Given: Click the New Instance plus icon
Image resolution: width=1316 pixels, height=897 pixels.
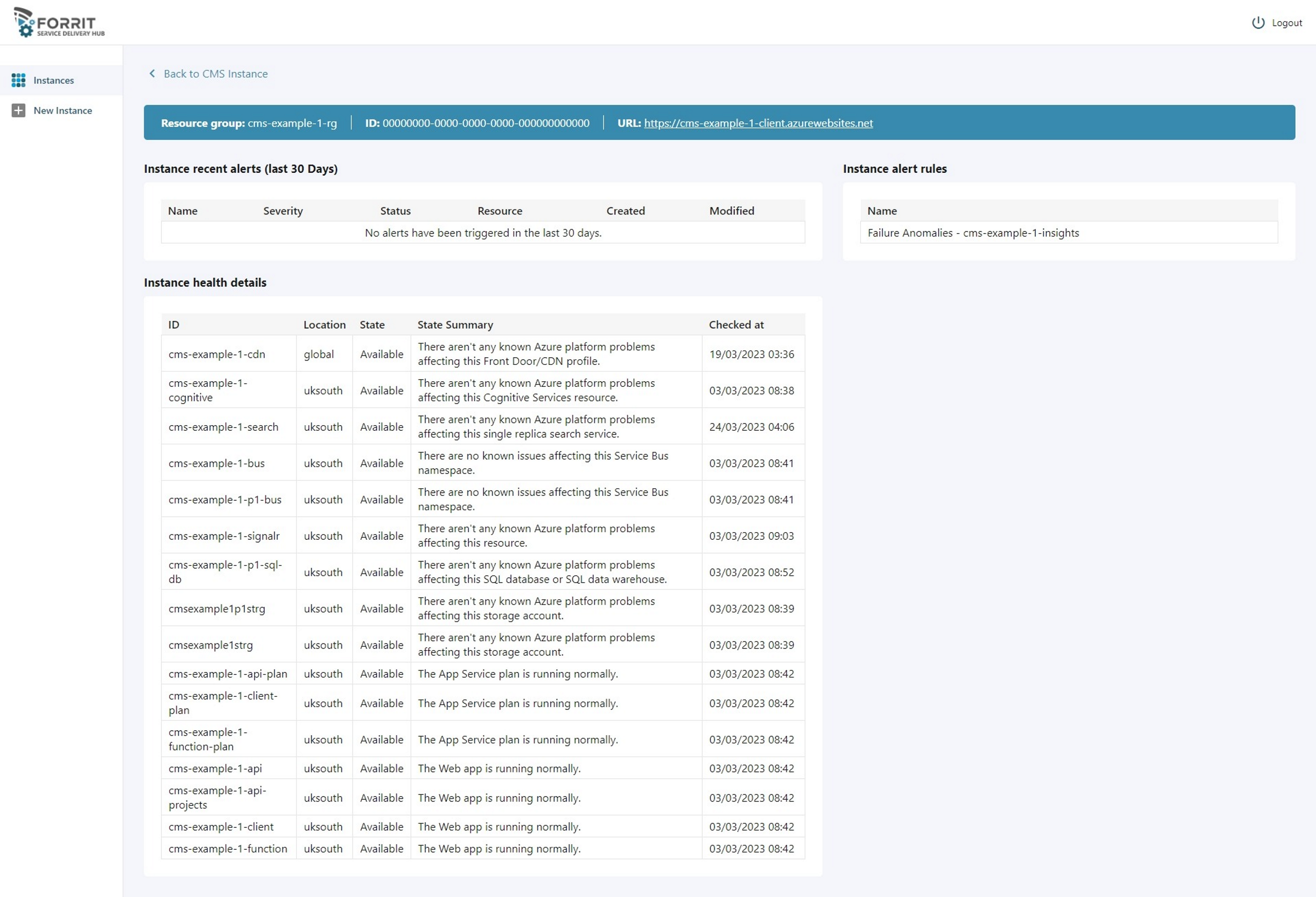Looking at the screenshot, I should click(x=18, y=110).
